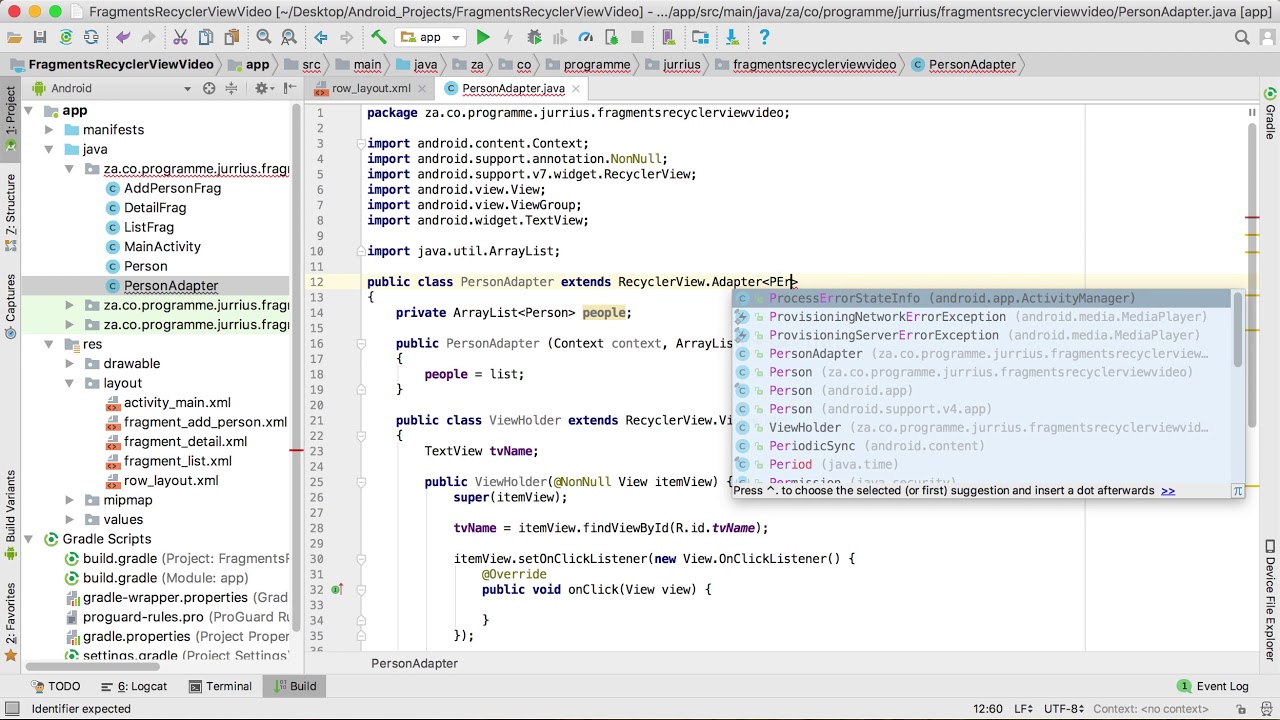
Task: Navigate back with the blue left arrow
Action: pyautogui.click(x=321, y=37)
